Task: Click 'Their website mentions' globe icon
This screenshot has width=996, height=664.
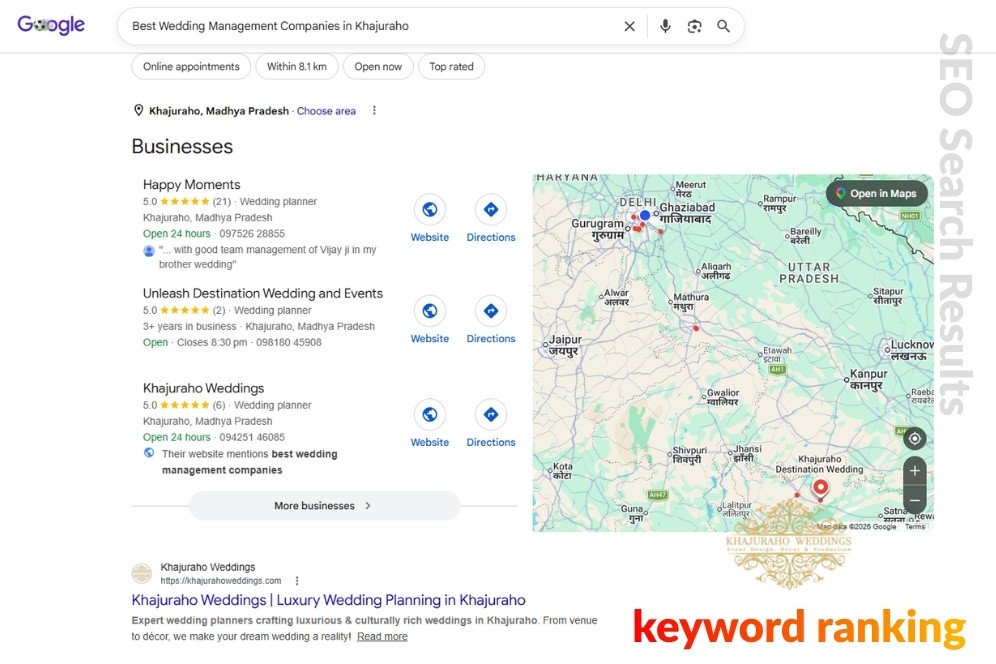Action: [x=149, y=453]
